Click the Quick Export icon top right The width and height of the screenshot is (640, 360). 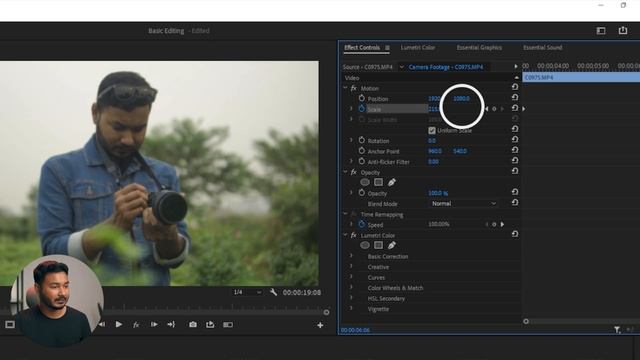coord(623,31)
